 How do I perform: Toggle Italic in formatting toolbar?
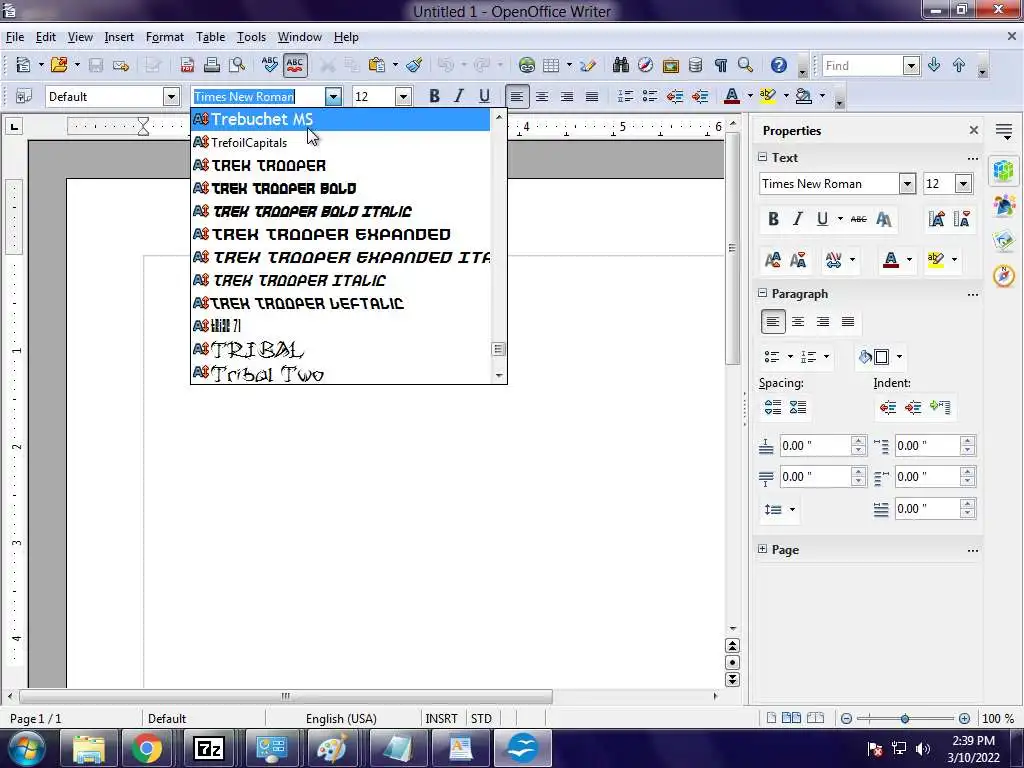pos(458,97)
